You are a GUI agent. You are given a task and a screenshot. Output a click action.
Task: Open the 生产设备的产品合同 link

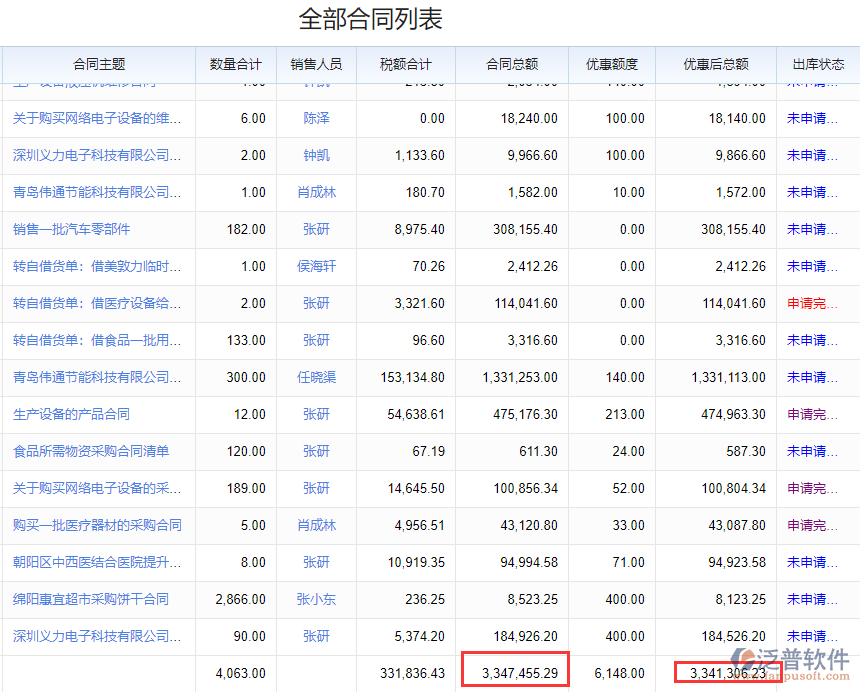pos(72,414)
